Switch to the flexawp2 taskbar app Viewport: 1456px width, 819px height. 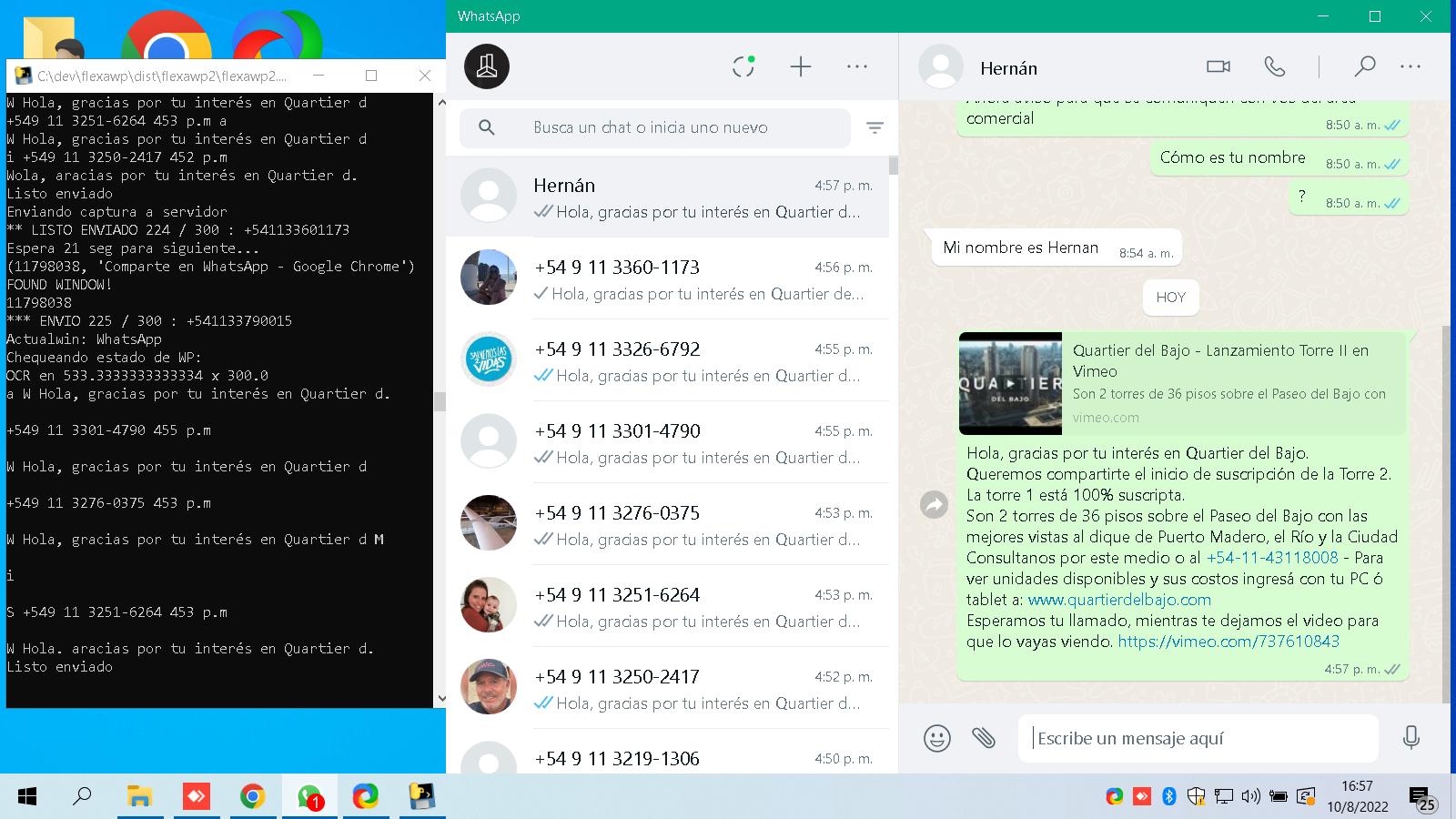[x=422, y=797]
